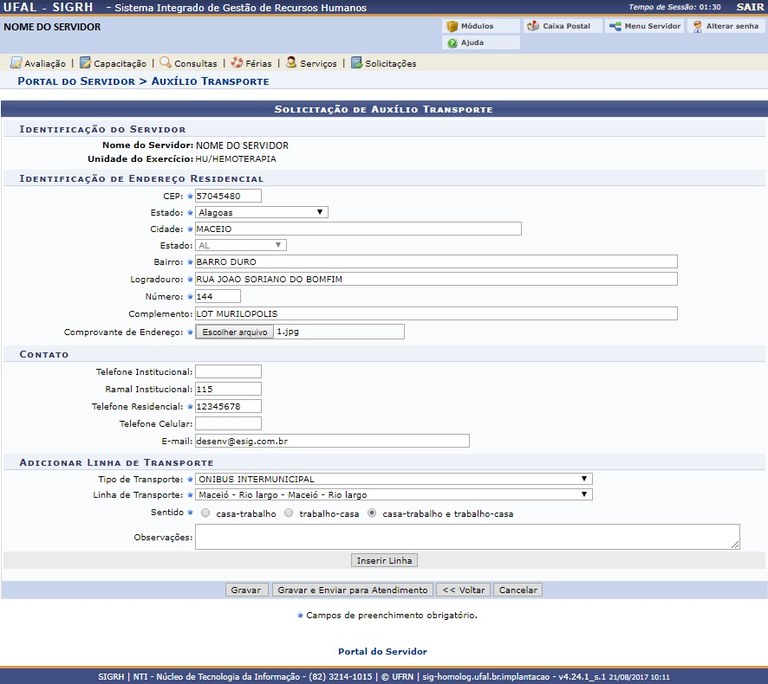Click Gravar e Enviar para Atendimento

pos(353,590)
